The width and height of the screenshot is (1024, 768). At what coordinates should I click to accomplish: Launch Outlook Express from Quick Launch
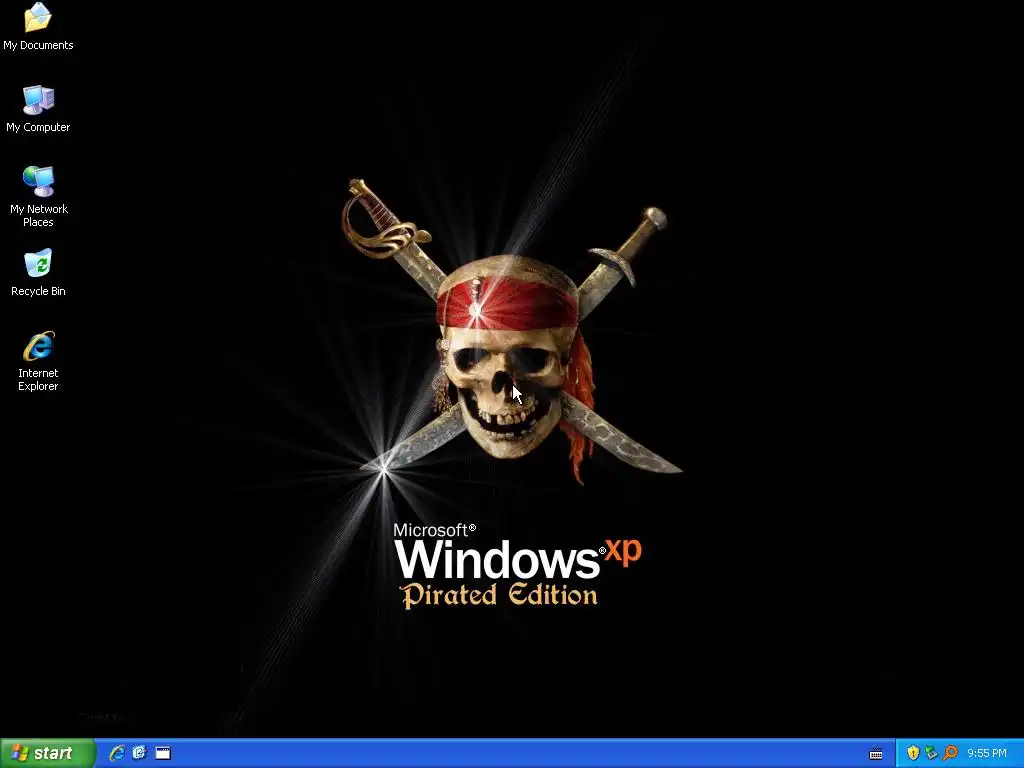coord(139,753)
